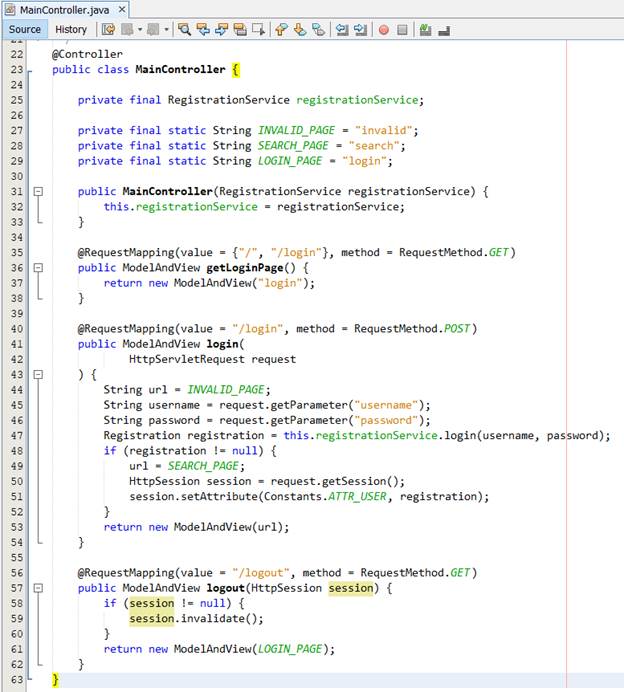Collapse the logout method fold at line 57
The width and height of the screenshot is (624, 692).
38,588
